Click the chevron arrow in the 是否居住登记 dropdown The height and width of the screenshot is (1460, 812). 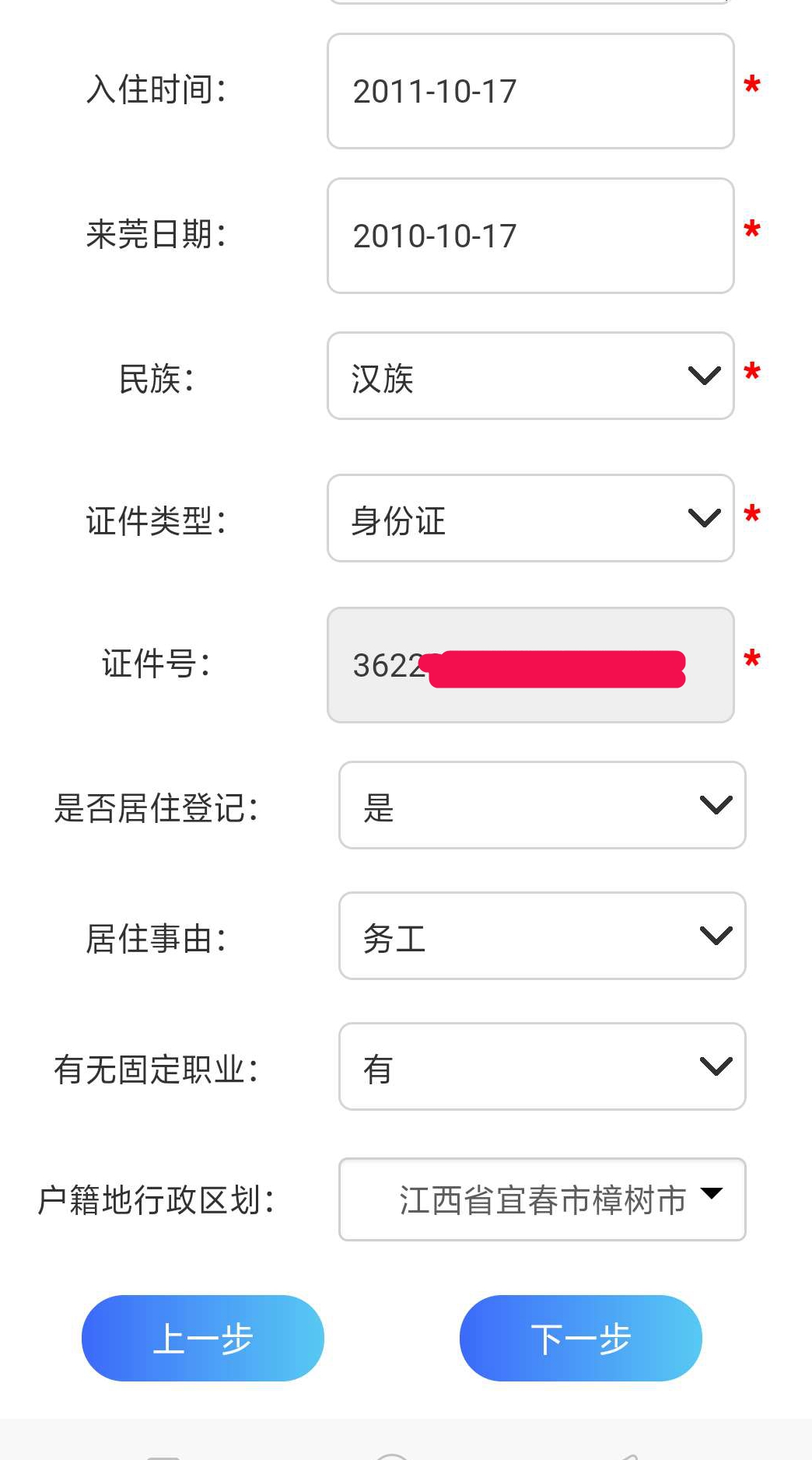pos(716,805)
